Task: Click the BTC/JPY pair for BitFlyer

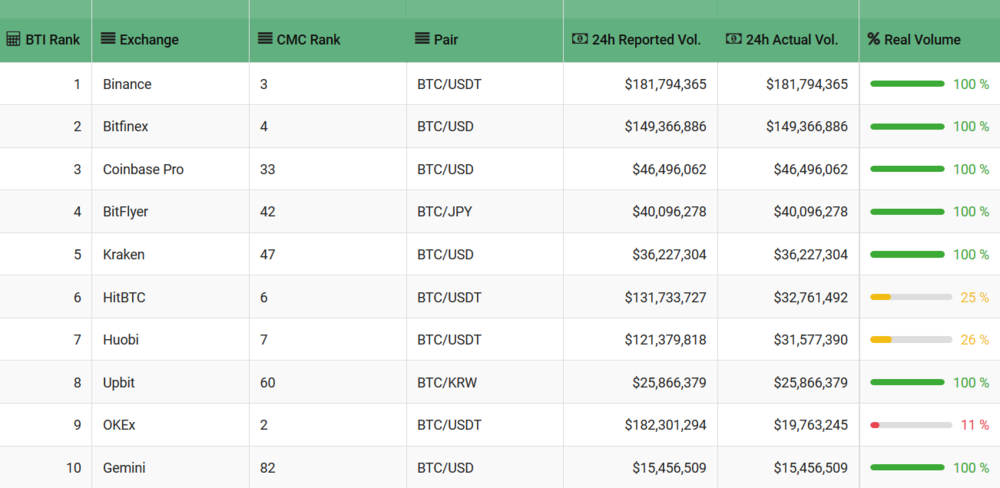Action: 445,212
